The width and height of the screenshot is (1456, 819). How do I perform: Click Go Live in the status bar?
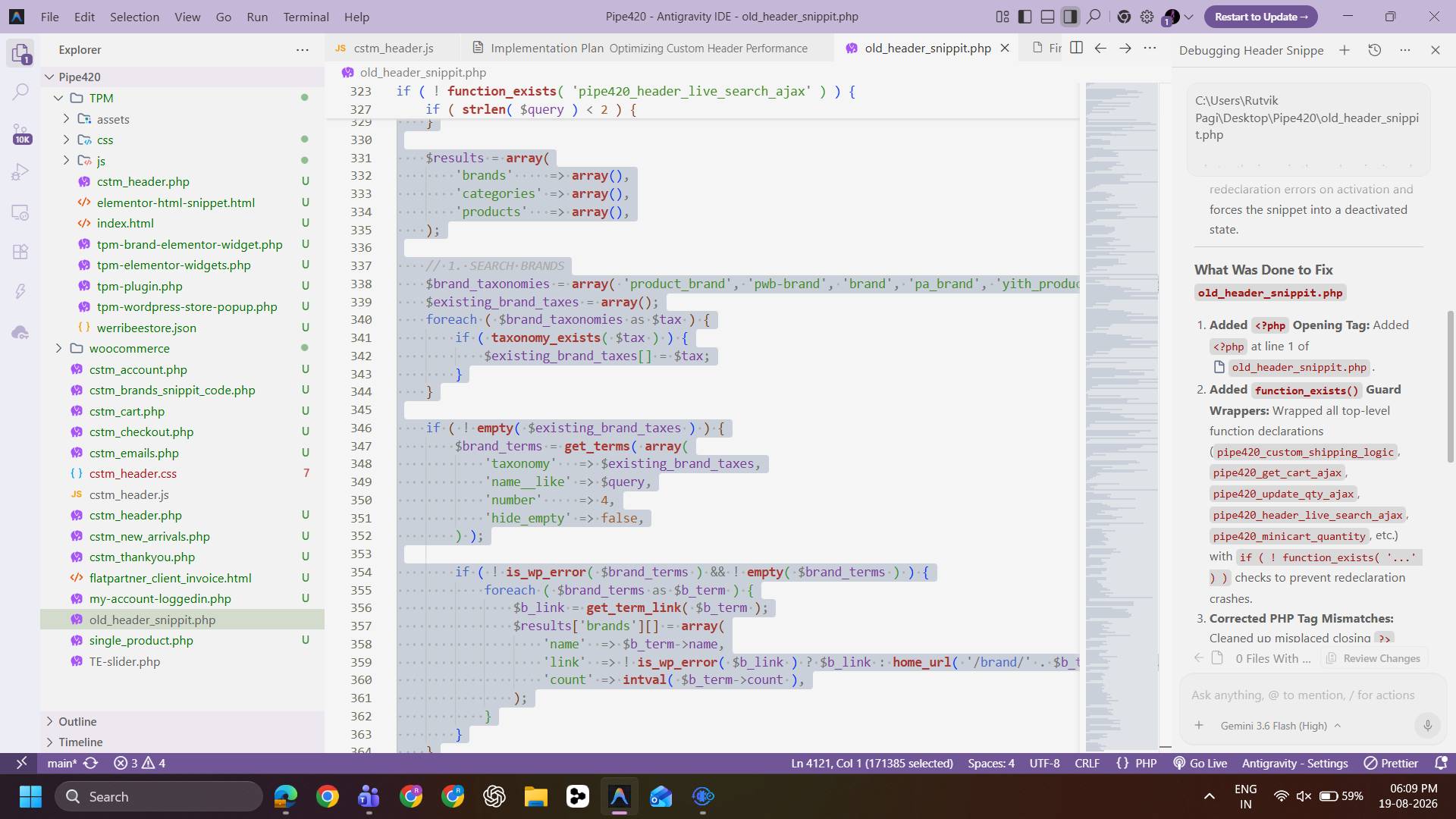point(1200,764)
